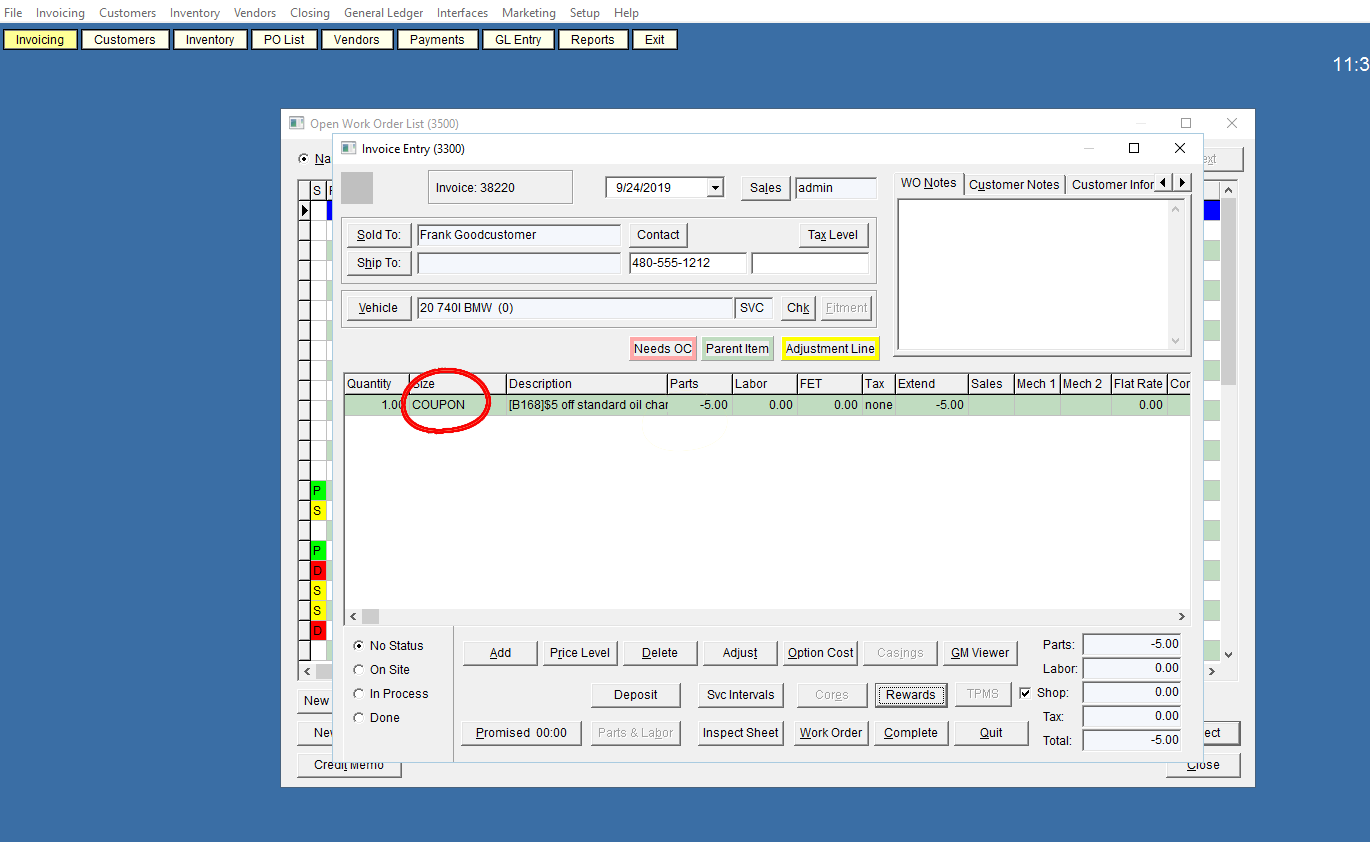Click the Adjust button
The height and width of the screenshot is (842, 1370).
click(740, 653)
